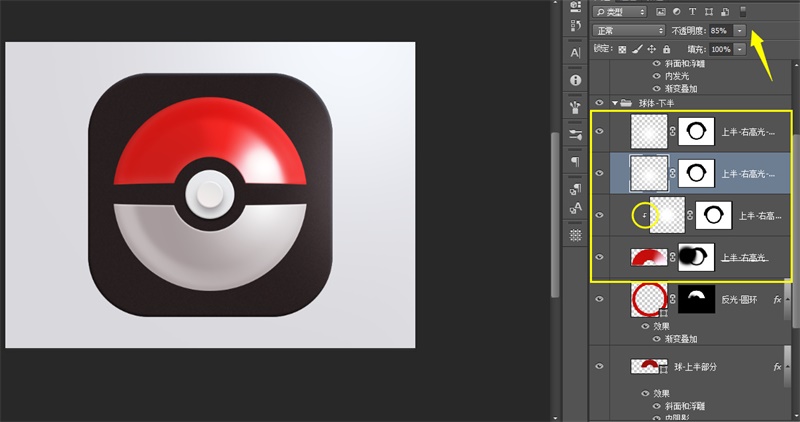Open the 类型 filter type dropdown
This screenshot has height=422, width=800.
pyautogui.click(x=620, y=12)
